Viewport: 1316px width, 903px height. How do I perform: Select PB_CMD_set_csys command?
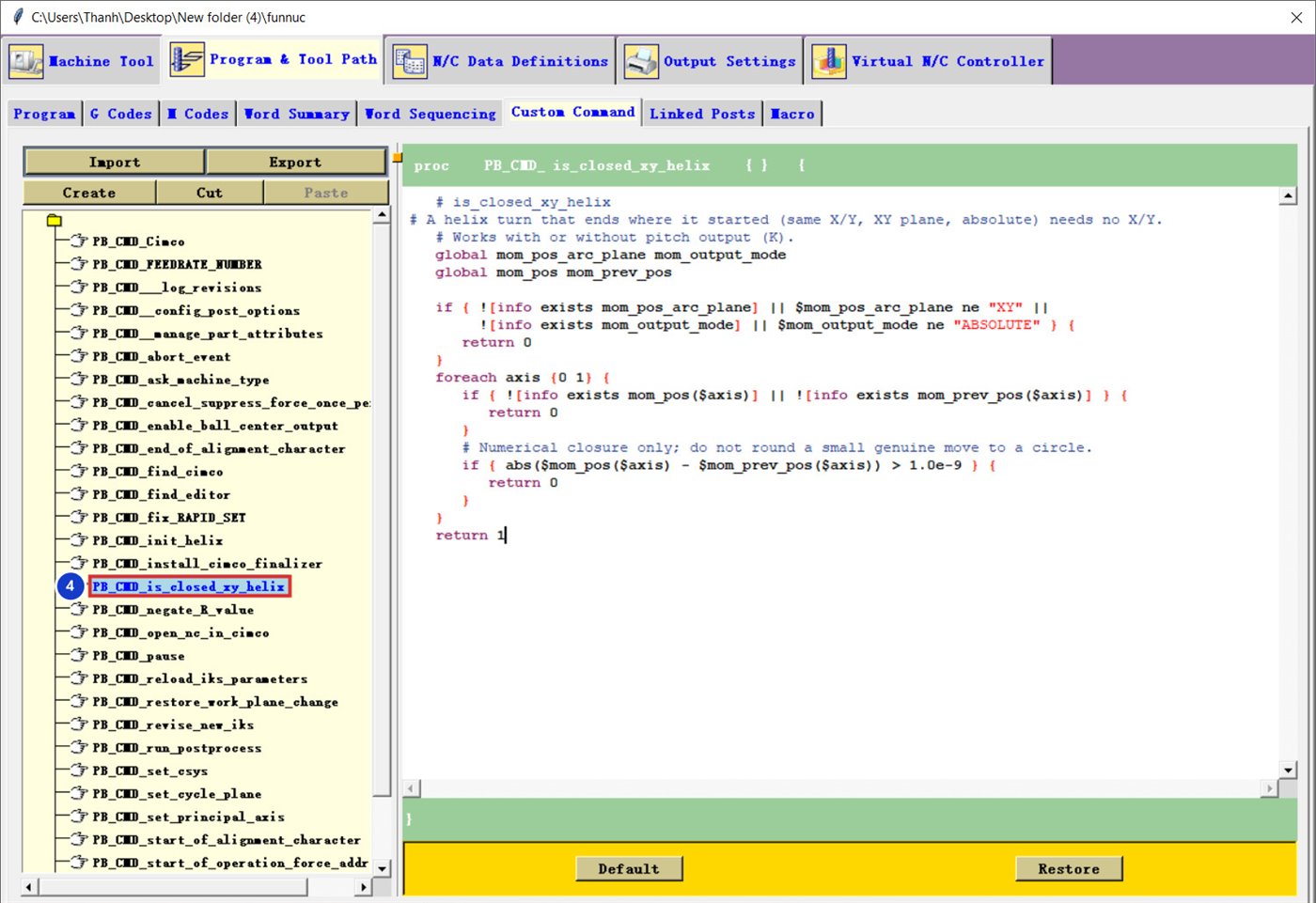pyautogui.click(x=149, y=771)
